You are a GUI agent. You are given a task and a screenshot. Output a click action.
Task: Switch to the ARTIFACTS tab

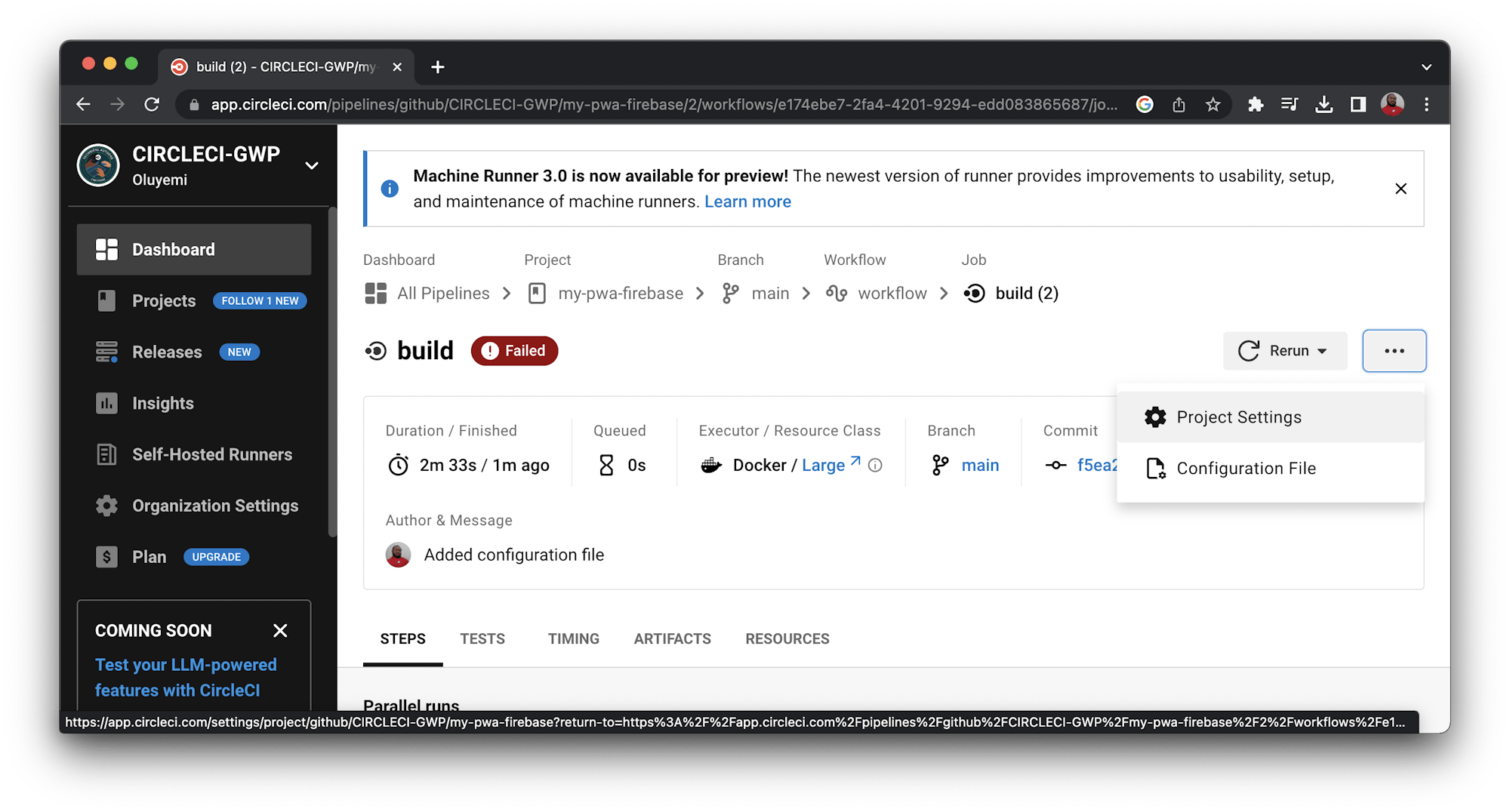(x=672, y=639)
